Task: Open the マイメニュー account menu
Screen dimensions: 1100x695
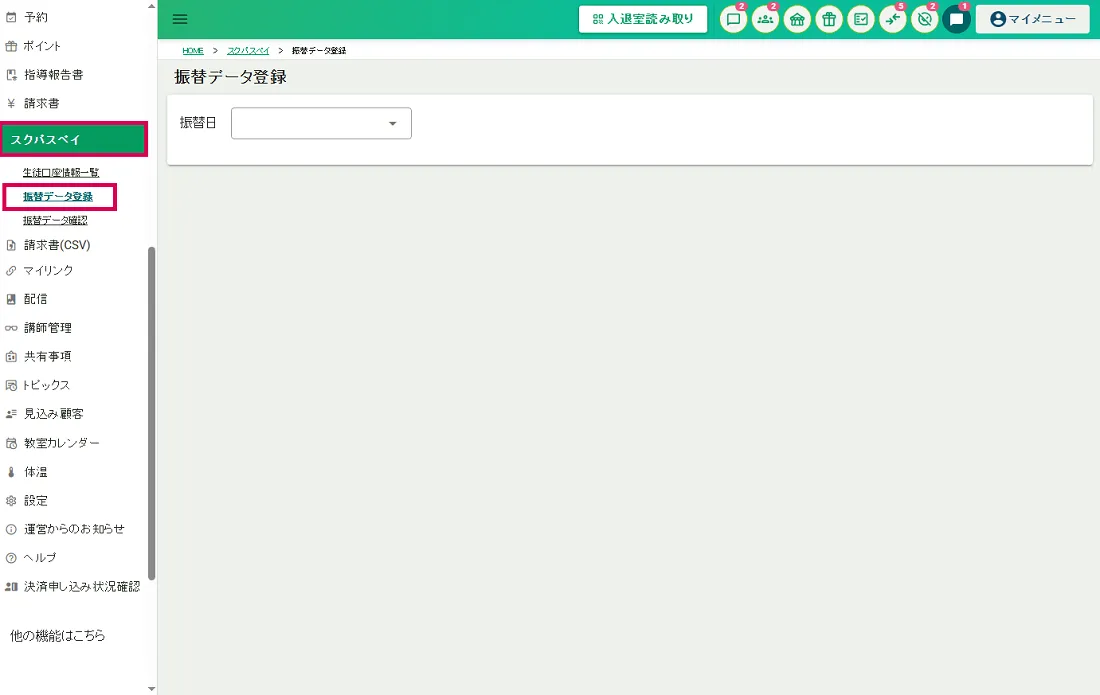Action: click(x=1032, y=19)
